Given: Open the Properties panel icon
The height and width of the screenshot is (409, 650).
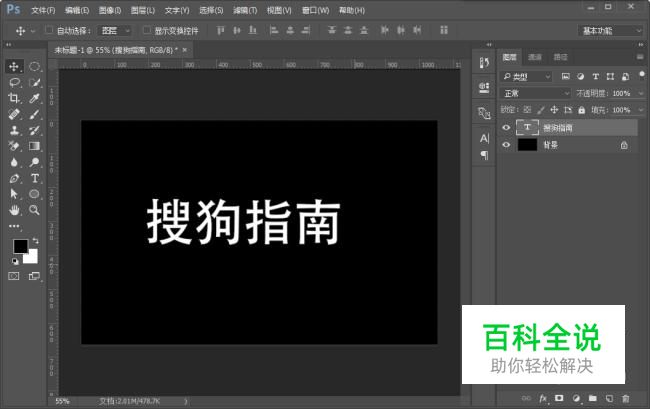Looking at the screenshot, I should coord(484,87).
